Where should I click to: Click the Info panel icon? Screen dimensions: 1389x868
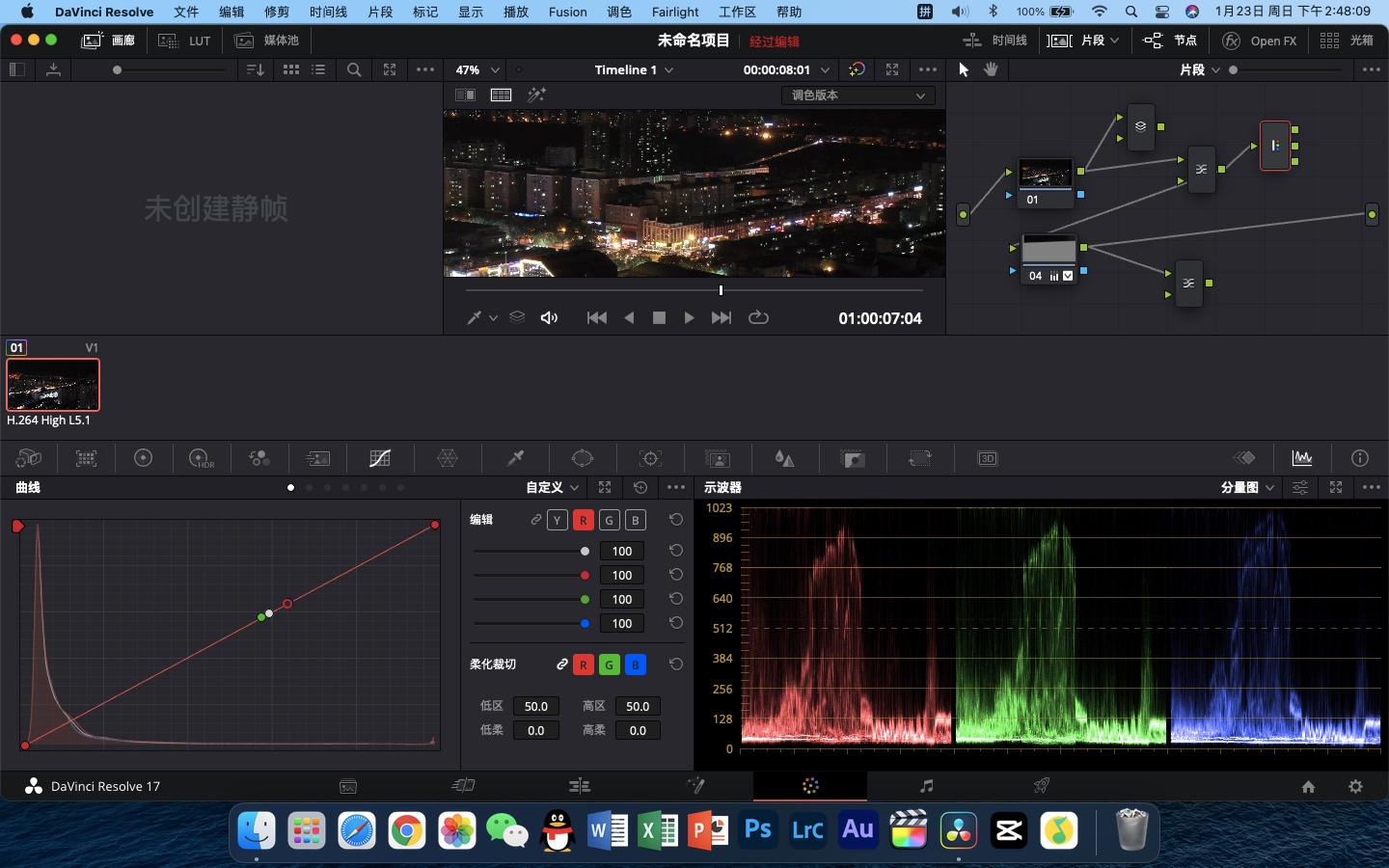[x=1360, y=458]
